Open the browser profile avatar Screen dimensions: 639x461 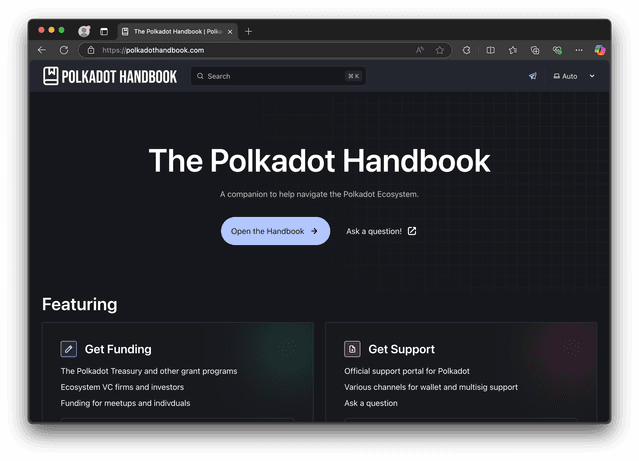[84, 31]
